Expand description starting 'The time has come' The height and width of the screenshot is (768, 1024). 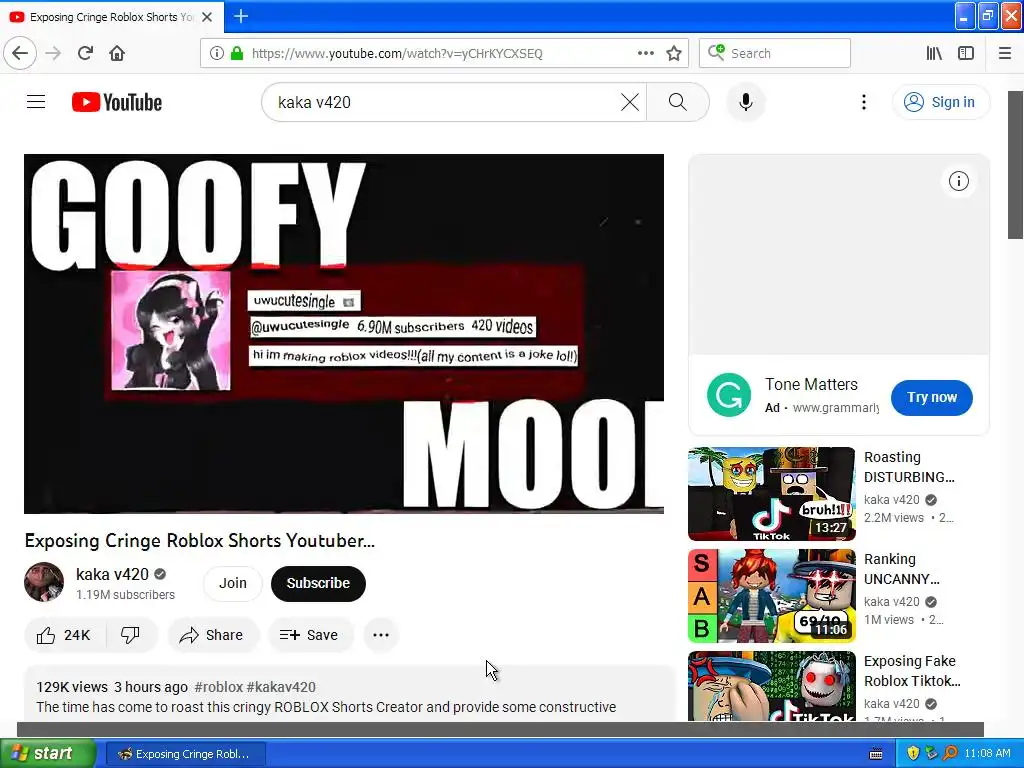pos(326,707)
